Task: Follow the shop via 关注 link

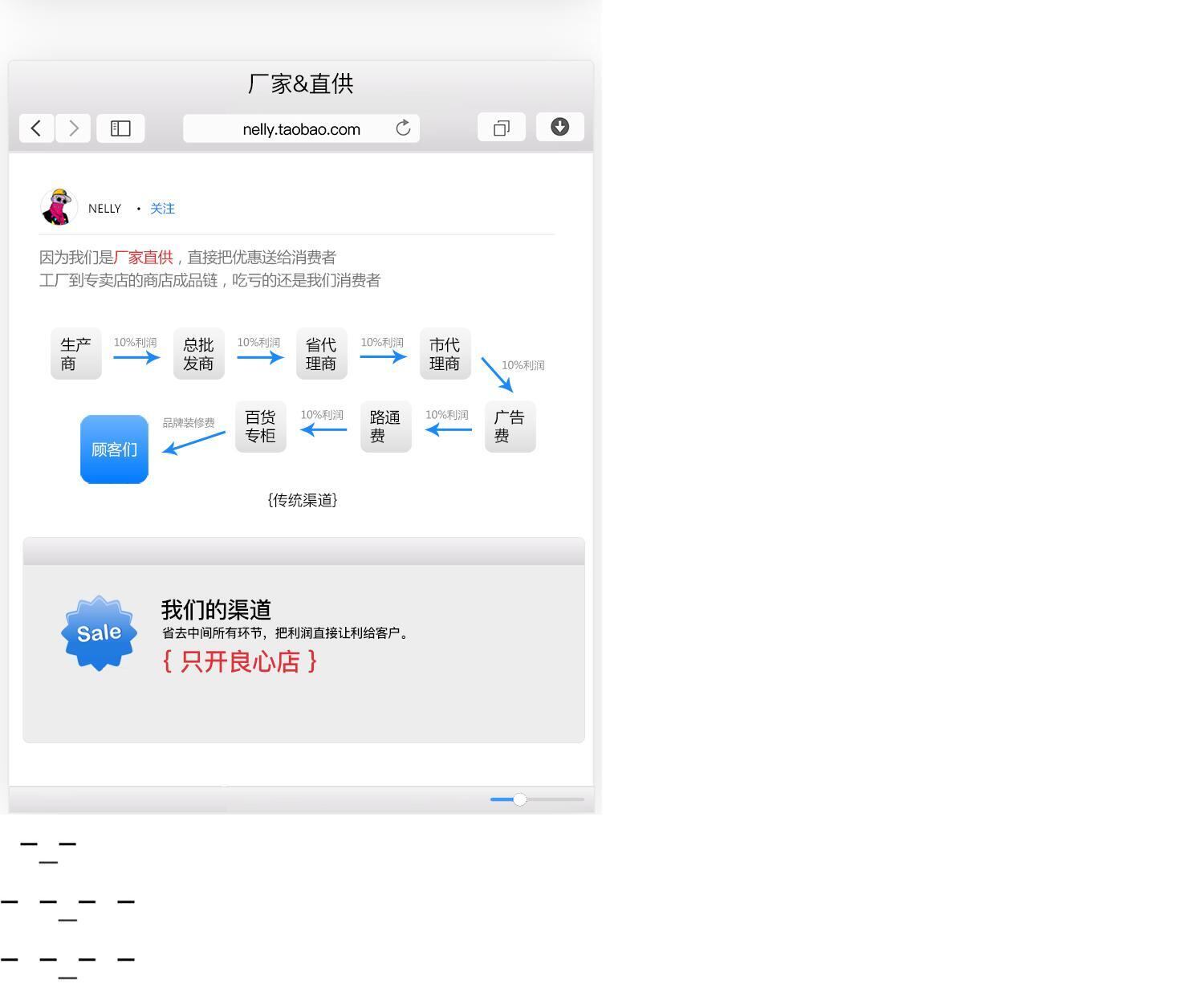Action: (x=162, y=209)
